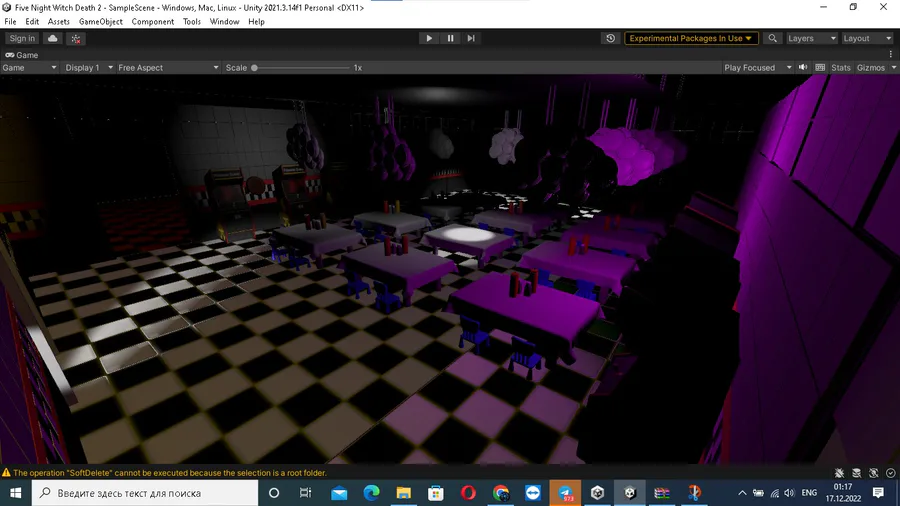Open the Free Aspect resolution dropdown
The image size is (900, 506).
click(168, 68)
